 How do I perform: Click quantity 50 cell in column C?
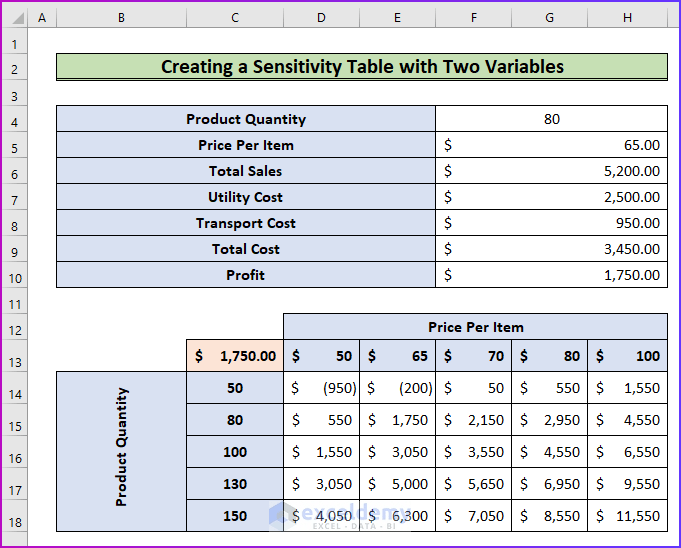tap(235, 387)
